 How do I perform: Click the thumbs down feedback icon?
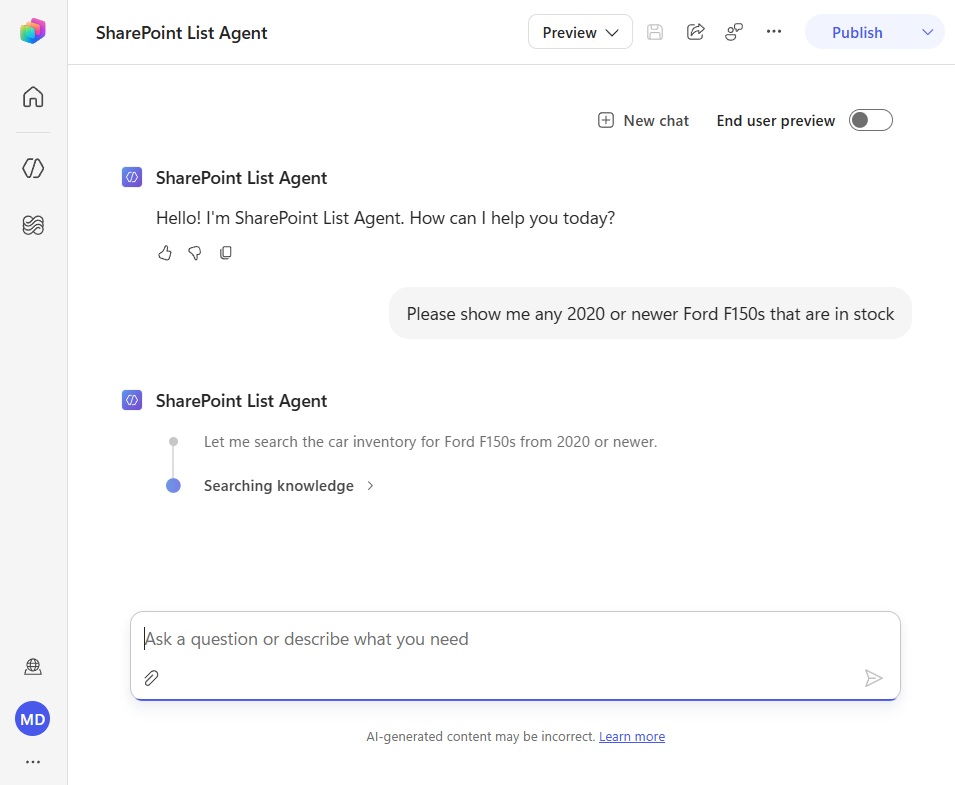[x=195, y=253]
